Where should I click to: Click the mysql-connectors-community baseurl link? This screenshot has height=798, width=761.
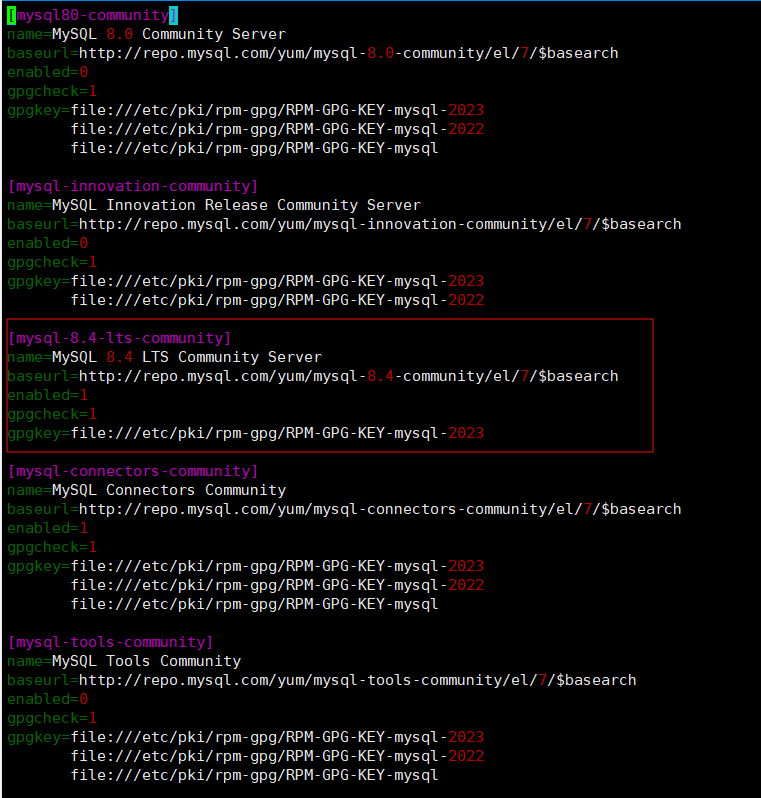[x=380, y=509]
